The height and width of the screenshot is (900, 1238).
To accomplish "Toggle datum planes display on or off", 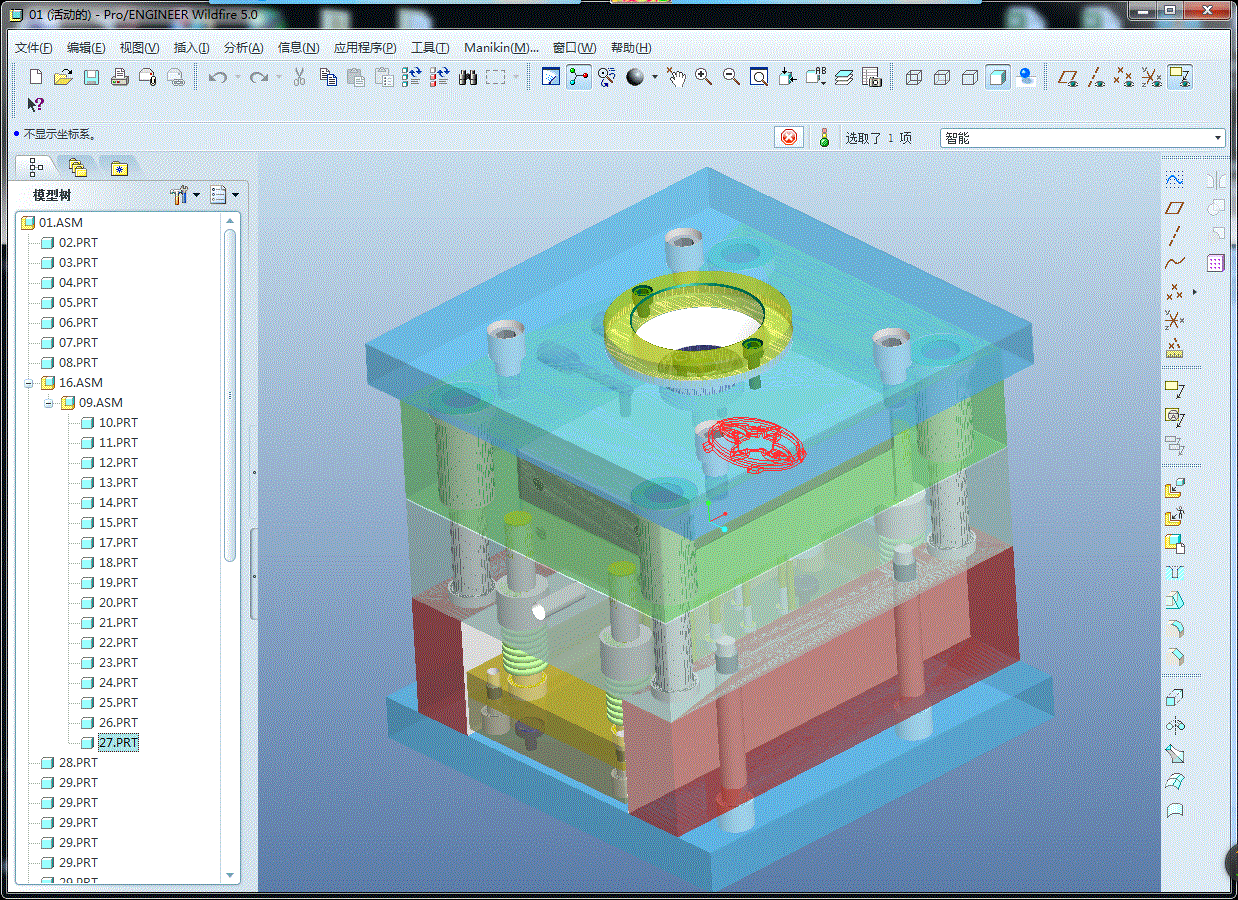I will click(1069, 77).
